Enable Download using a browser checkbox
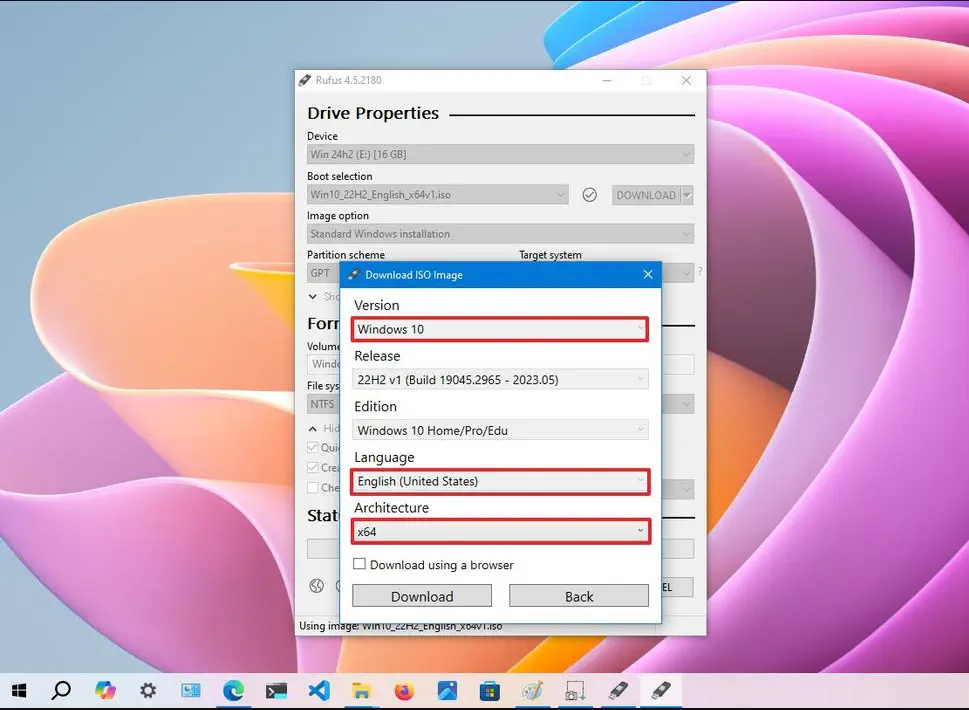 coord(360,565)
